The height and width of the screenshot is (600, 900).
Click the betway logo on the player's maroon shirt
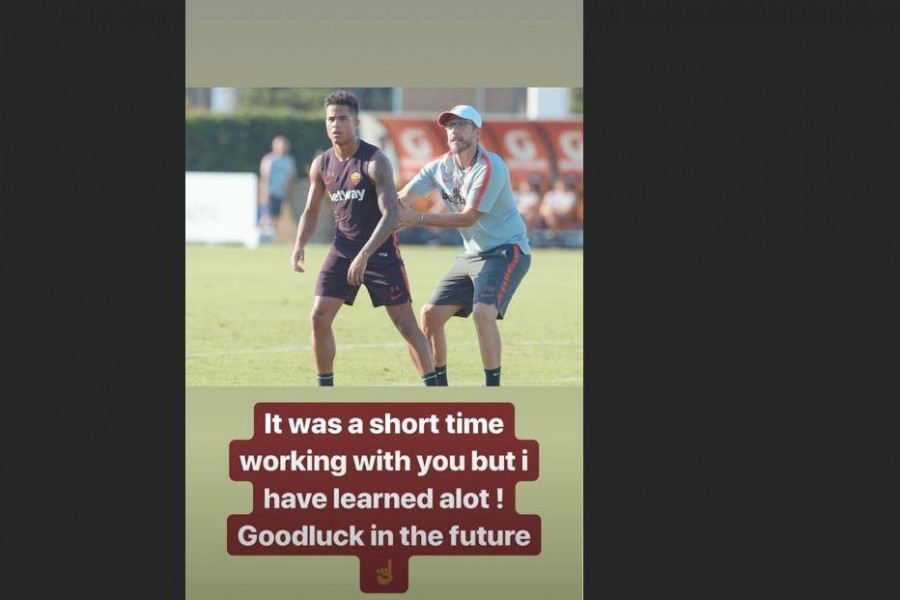[347, 195]
